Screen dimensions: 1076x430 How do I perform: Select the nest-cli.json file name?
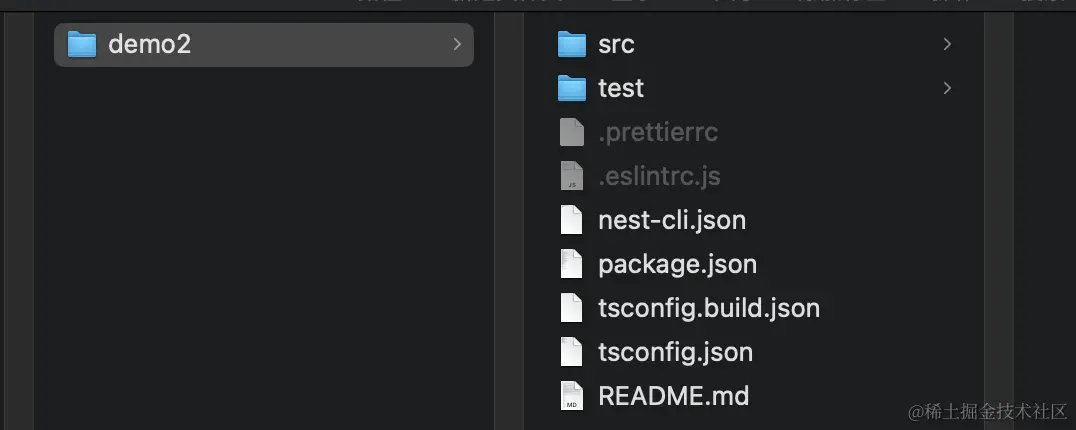(x=672, y=221)
